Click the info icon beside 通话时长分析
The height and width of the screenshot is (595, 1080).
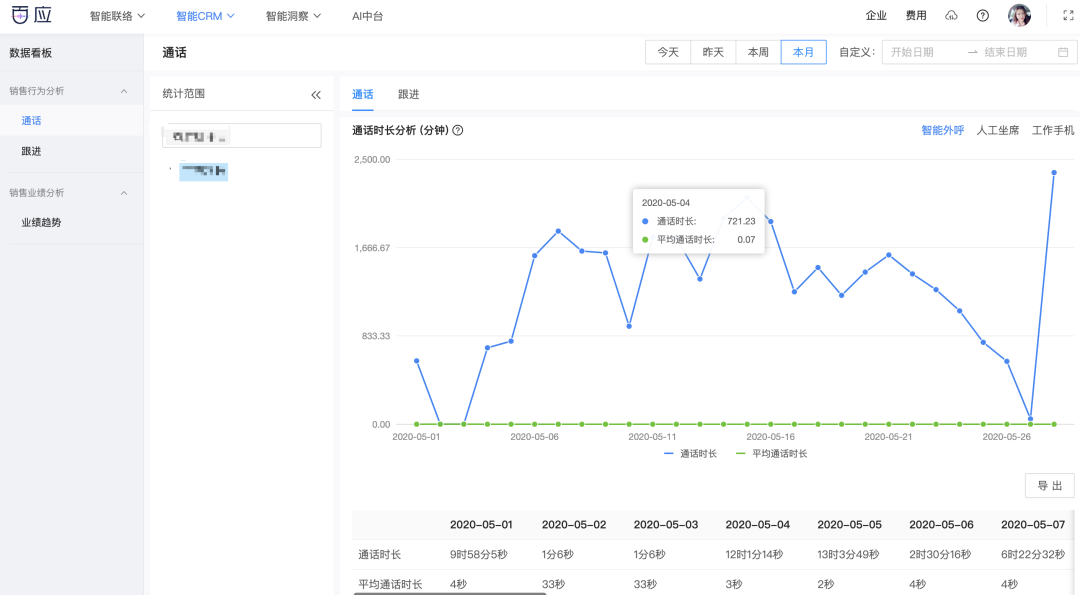point(458,130)
